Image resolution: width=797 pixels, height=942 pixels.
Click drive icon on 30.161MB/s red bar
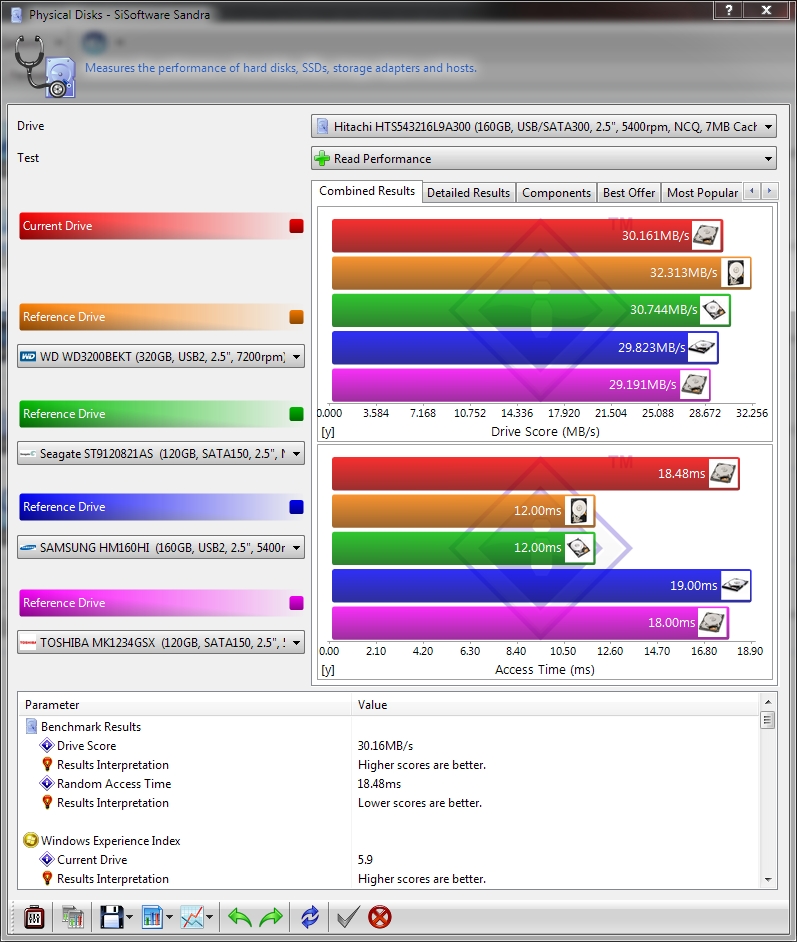click(706, 235)
